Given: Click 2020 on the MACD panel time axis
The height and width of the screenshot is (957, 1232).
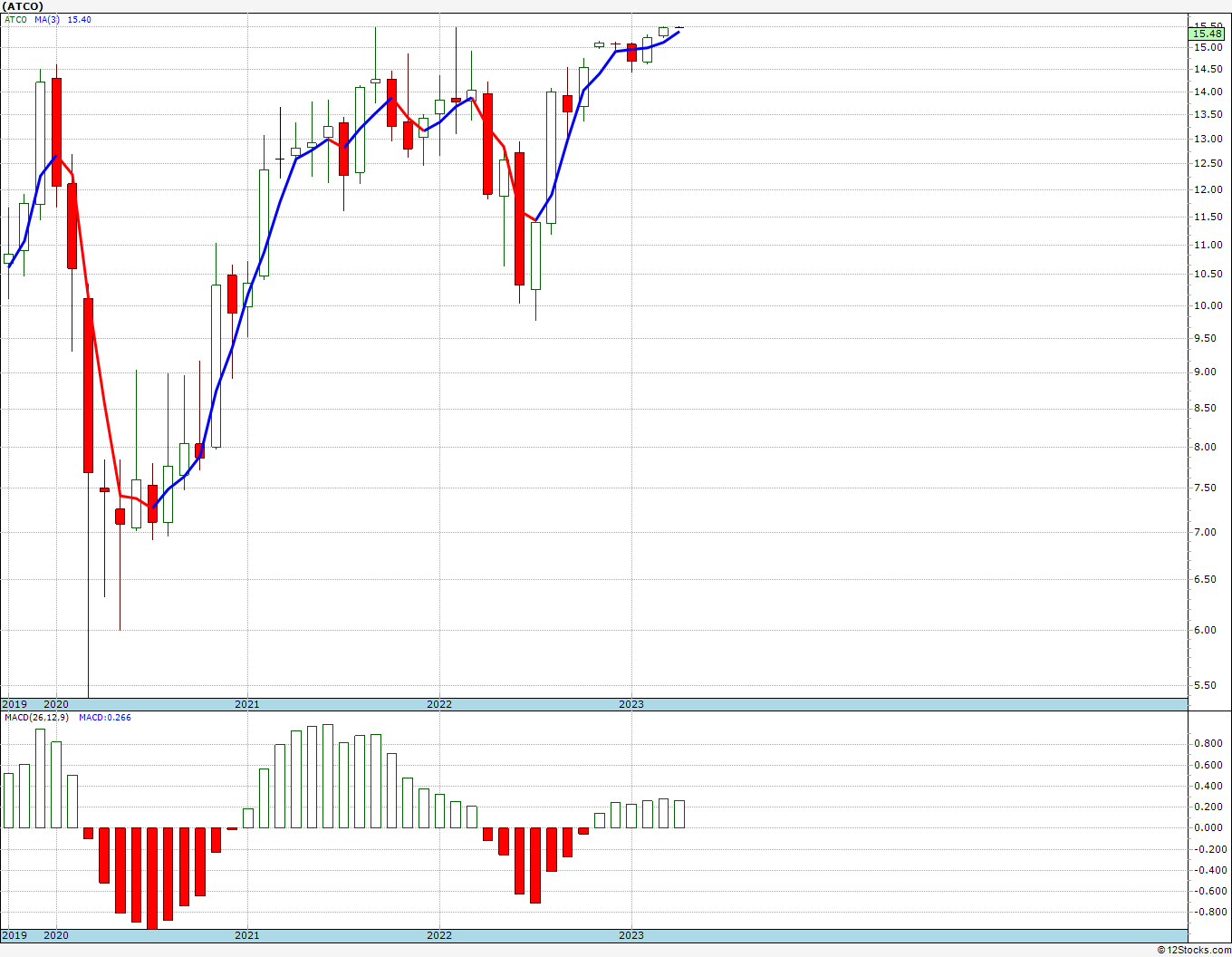Looking at the screenshot, I should tap(56, 935).
